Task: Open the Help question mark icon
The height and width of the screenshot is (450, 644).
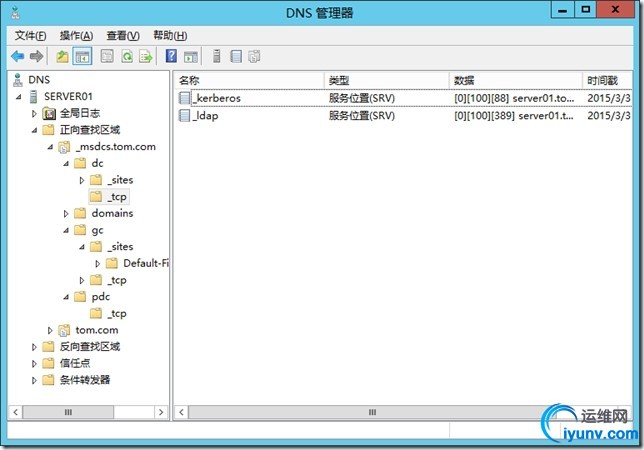Action: [171, 56]
